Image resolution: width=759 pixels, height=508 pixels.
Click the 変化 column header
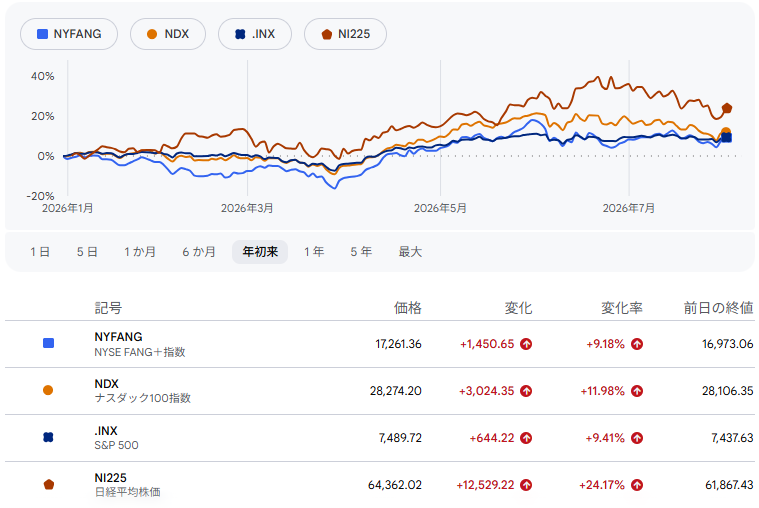(518, 308)
